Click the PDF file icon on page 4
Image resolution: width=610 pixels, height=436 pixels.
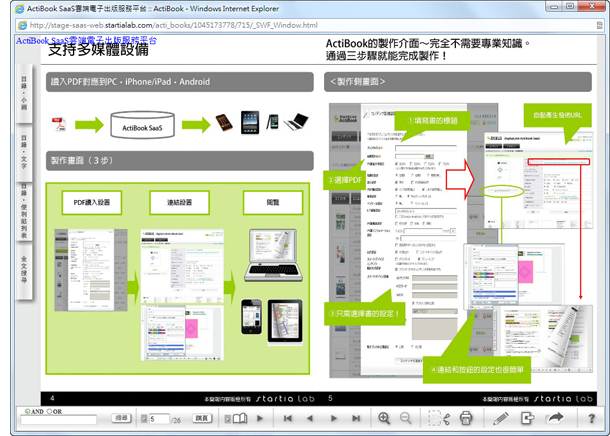pos(59,124)
